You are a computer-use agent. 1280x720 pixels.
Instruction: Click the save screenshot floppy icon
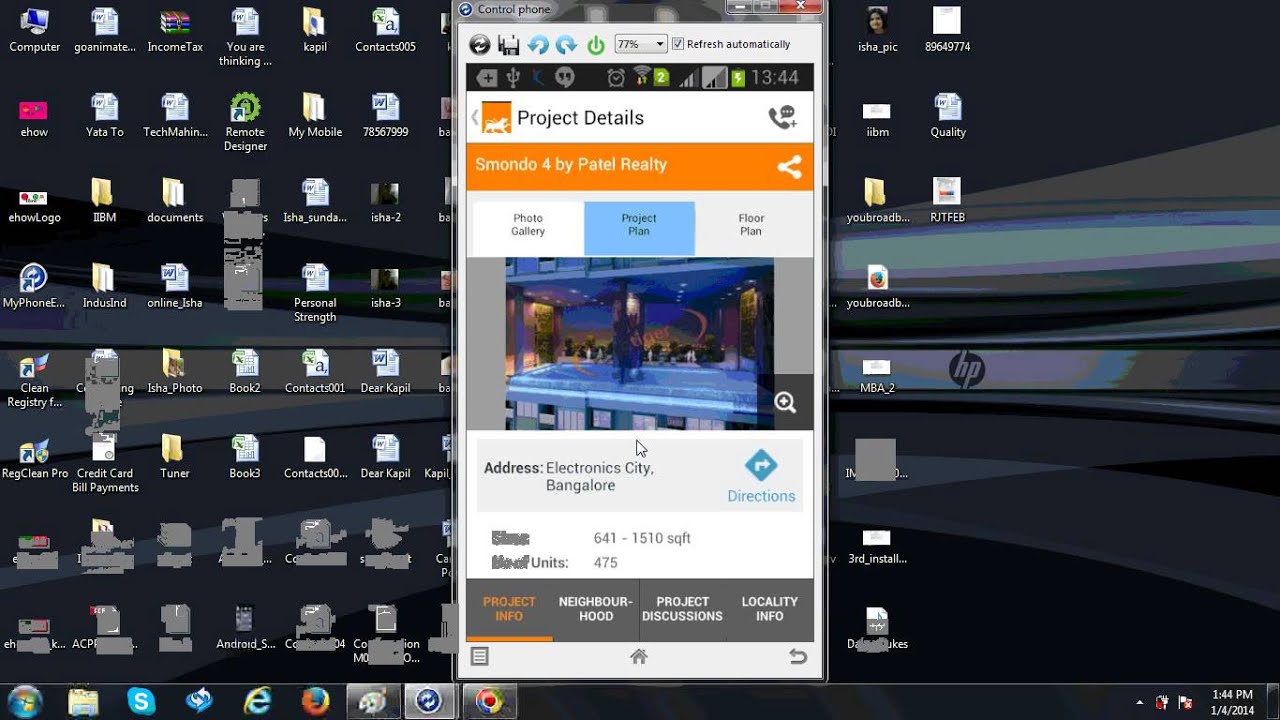pos(509,44)
